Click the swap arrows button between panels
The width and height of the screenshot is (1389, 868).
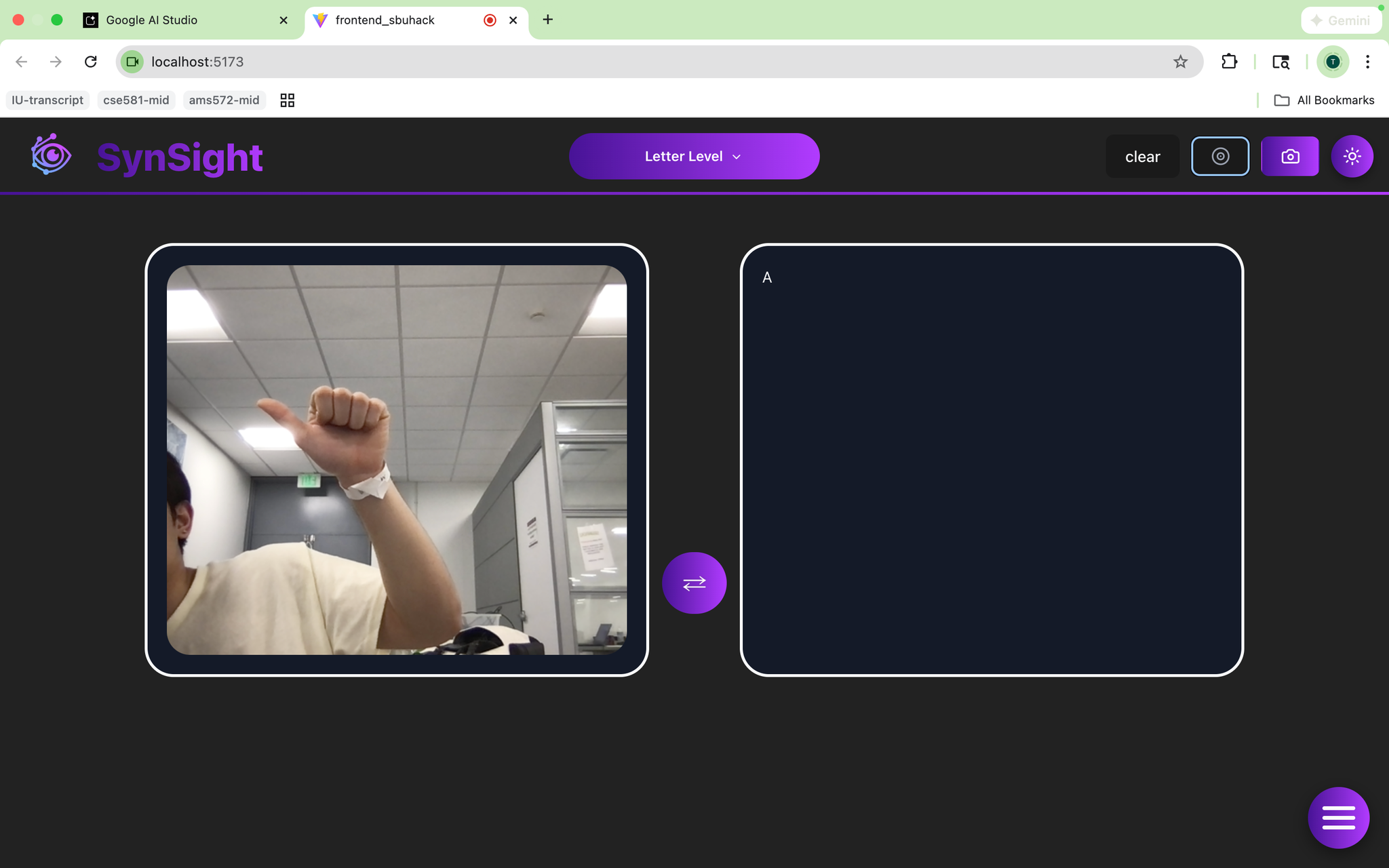694,583
